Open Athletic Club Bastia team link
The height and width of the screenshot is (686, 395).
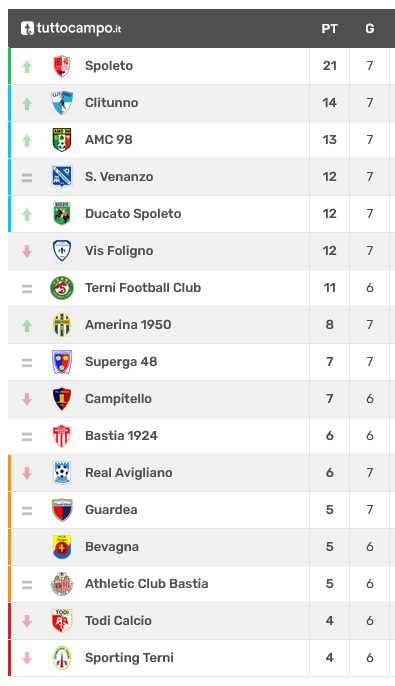coord(147,584)
